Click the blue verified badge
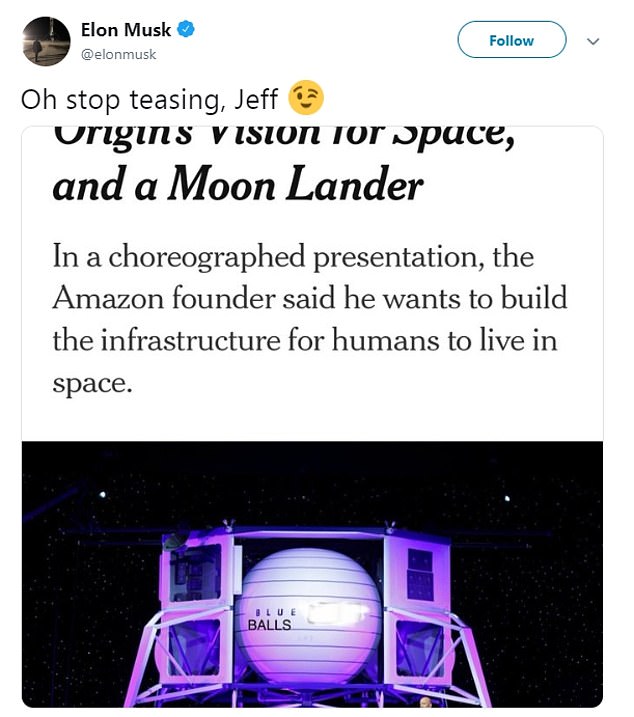 (x=186, y=29)
